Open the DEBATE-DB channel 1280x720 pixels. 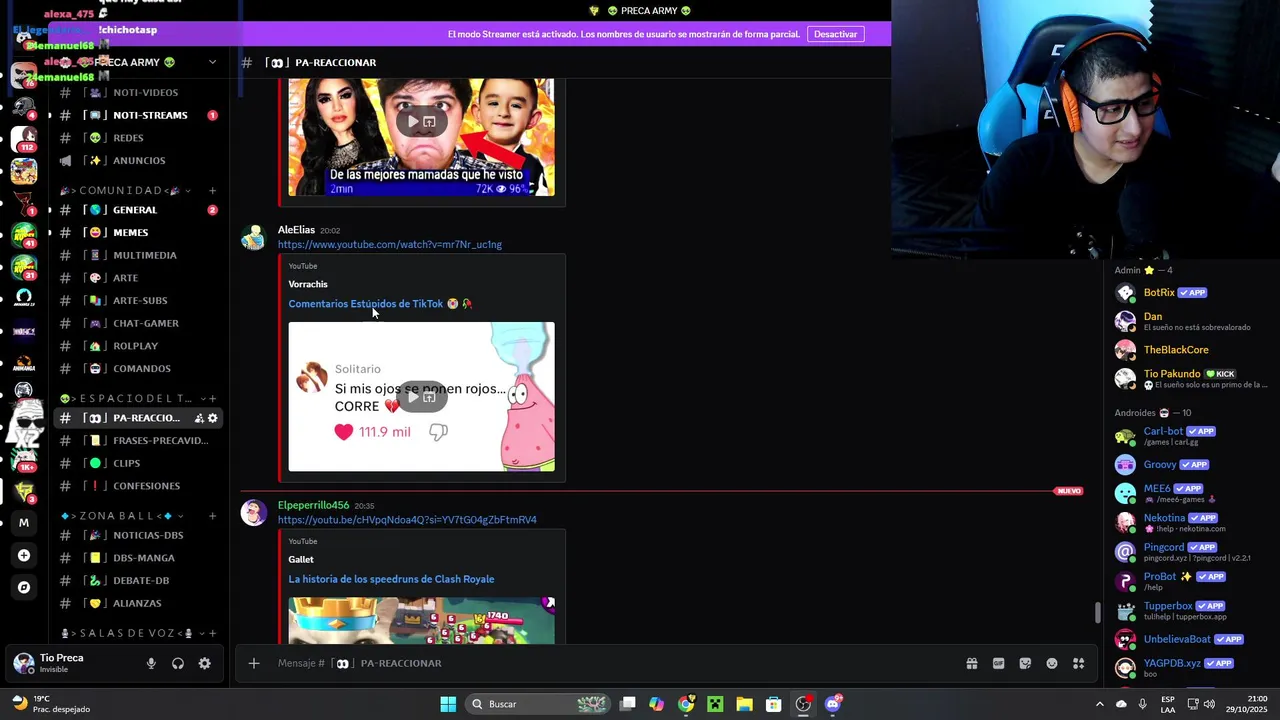pos(139,580)
